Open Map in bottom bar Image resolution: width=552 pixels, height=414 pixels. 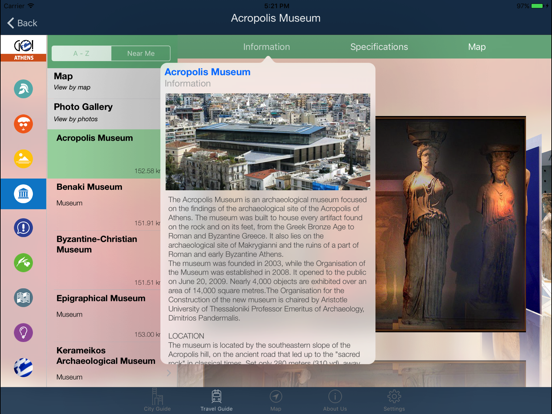tap(276, 400)
